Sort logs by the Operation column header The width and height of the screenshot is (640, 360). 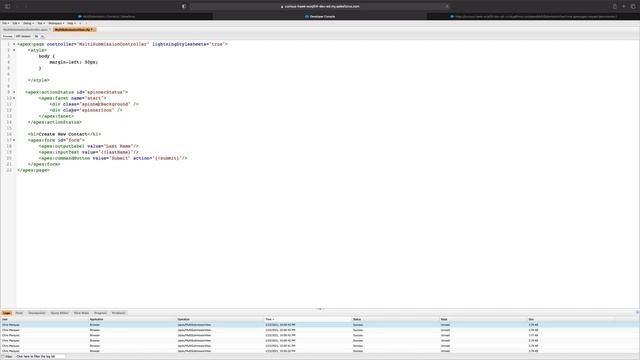220,319
